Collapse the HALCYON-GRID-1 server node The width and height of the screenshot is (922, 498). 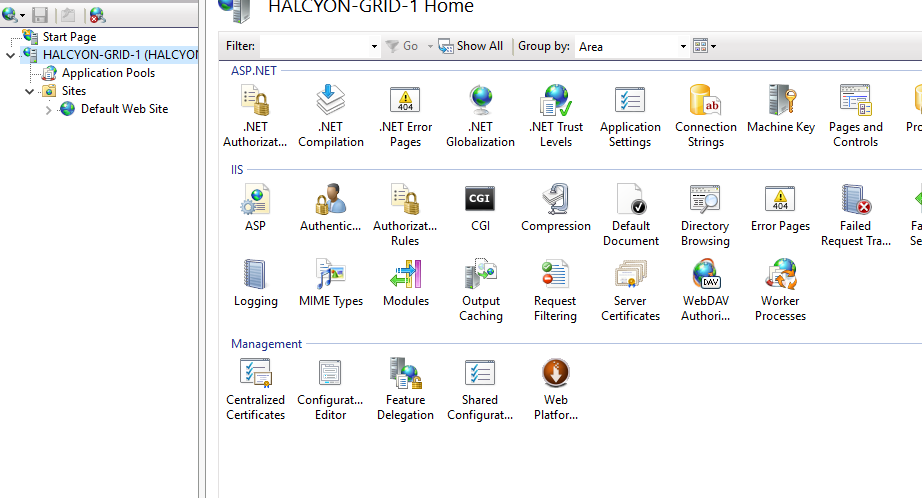(11, 55)
